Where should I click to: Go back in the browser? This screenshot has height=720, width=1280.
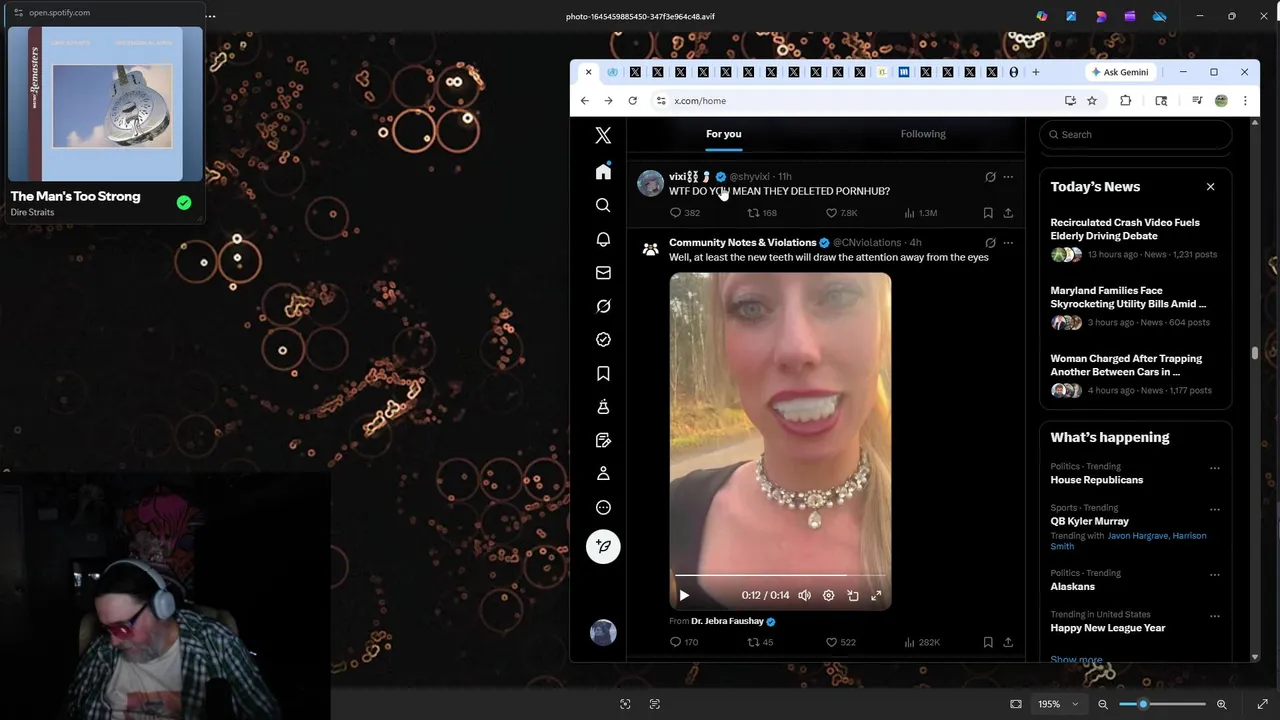[585, 101]
